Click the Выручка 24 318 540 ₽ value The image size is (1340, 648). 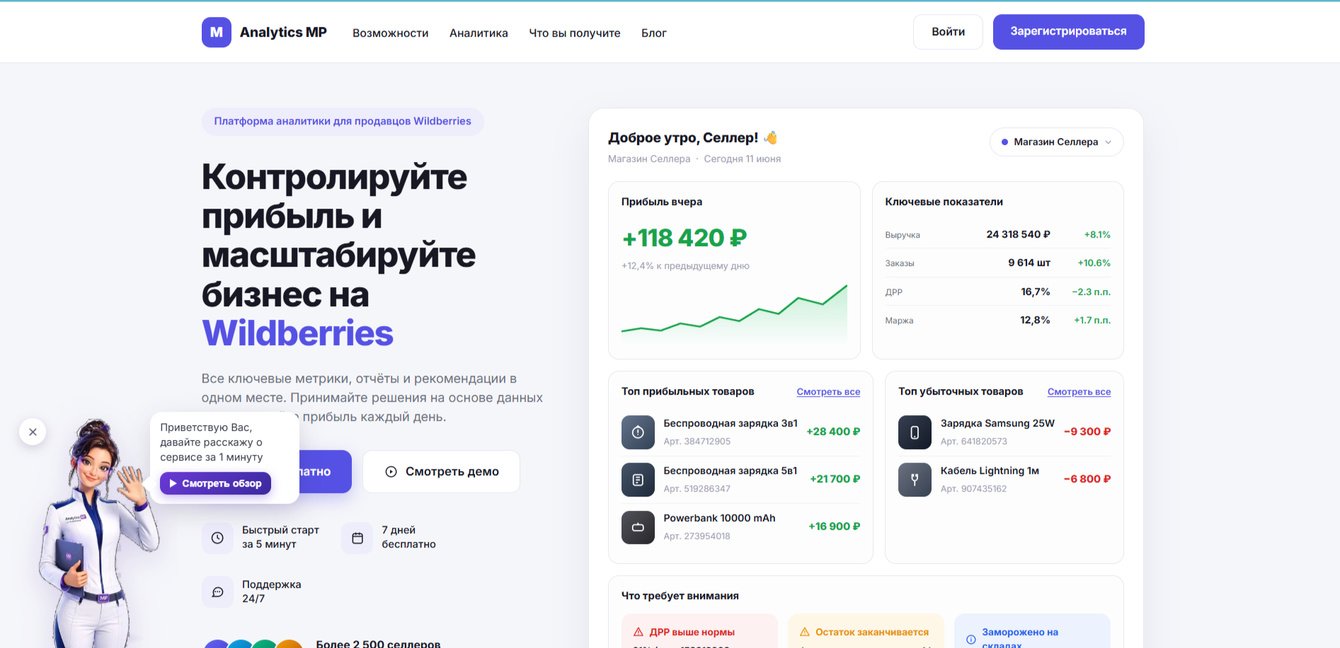point(1018,234)
